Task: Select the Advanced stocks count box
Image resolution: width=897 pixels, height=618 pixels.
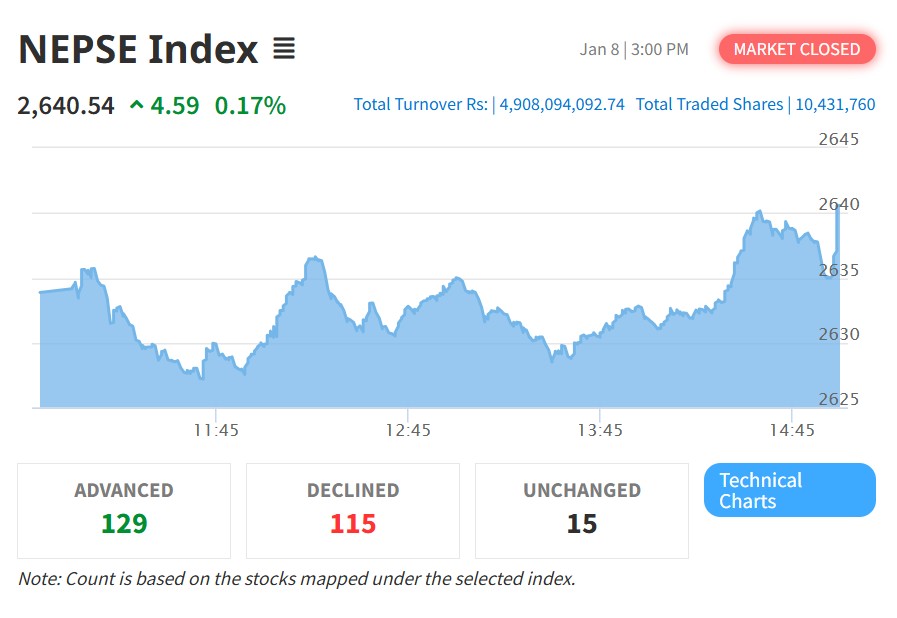Action: (x=124, y=510)
